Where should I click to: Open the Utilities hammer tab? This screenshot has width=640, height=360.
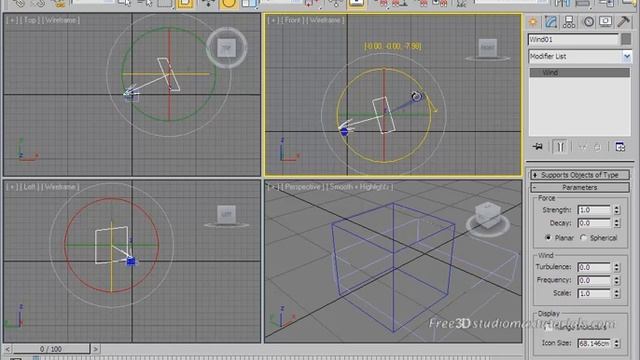click(x=623, y=21)
